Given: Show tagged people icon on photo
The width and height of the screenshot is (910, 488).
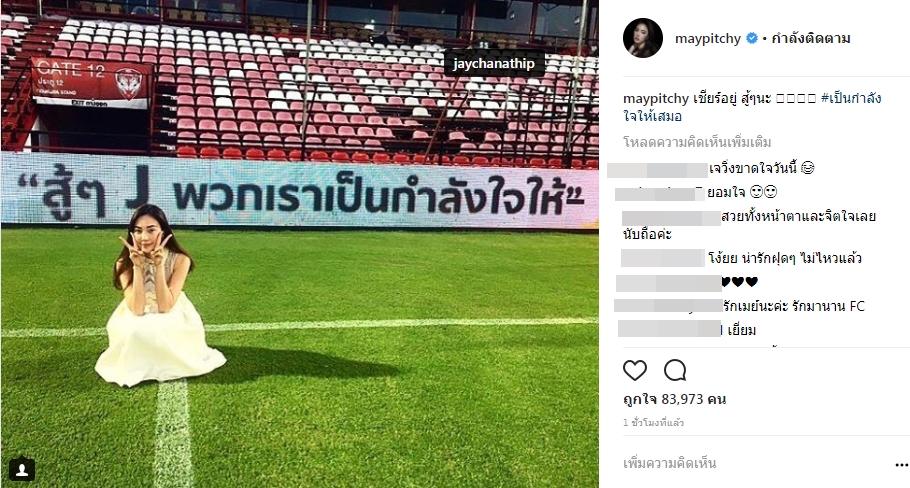Looking at the screenshot, I should pos(22,469).
